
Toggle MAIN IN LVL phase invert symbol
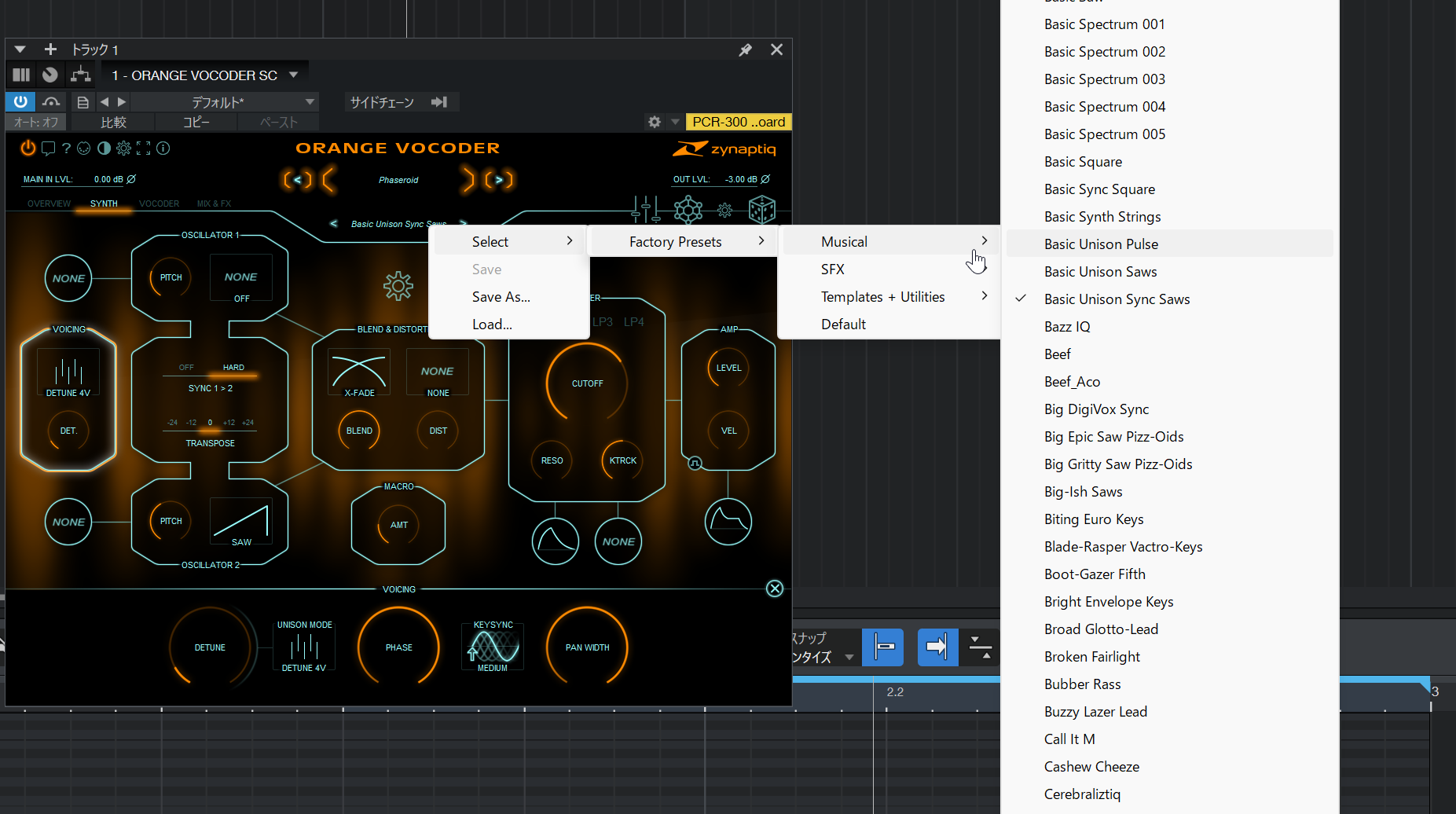(131, 179)
